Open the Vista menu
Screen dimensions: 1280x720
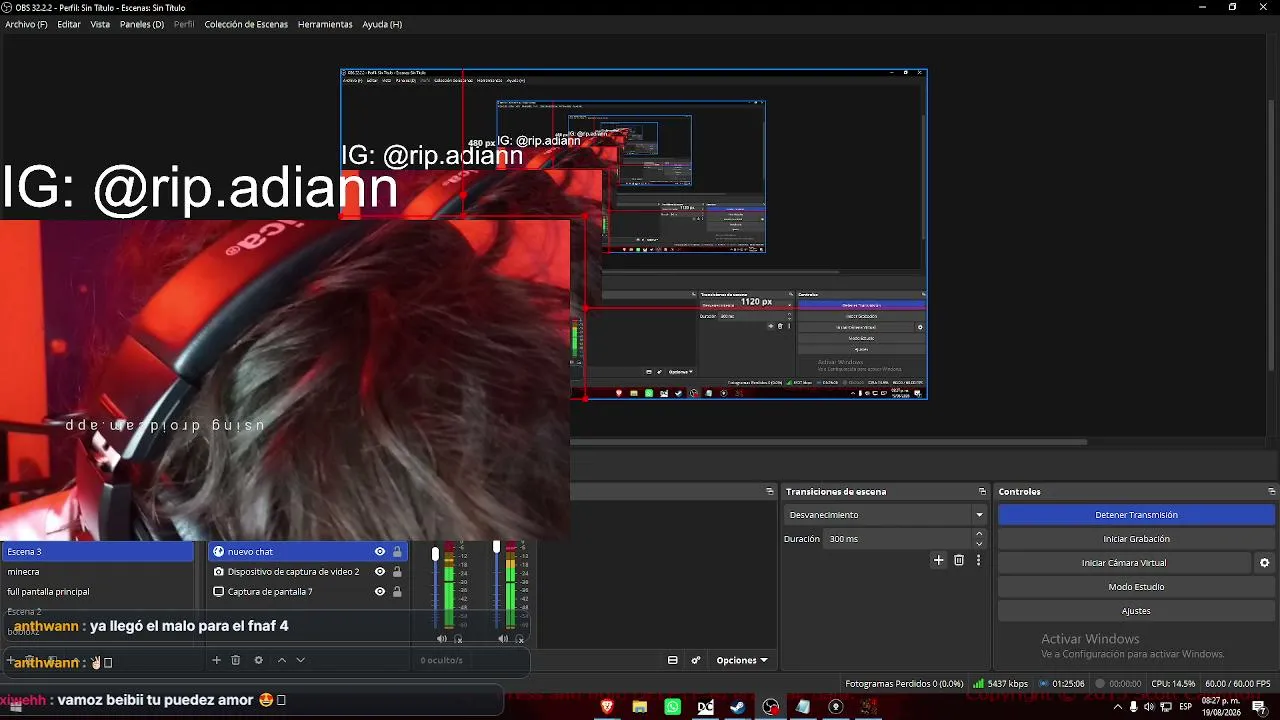pyautogui.click(x=100, y=24)
